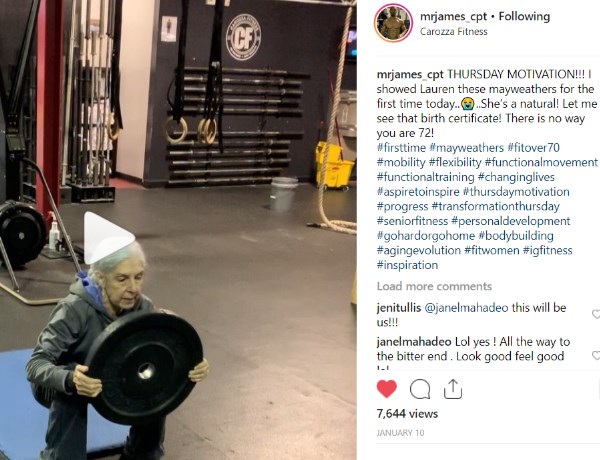Viewport: 600px width, 460px height.
Task: Click the @janelmahadeo mention
Action: pos(466,308)
